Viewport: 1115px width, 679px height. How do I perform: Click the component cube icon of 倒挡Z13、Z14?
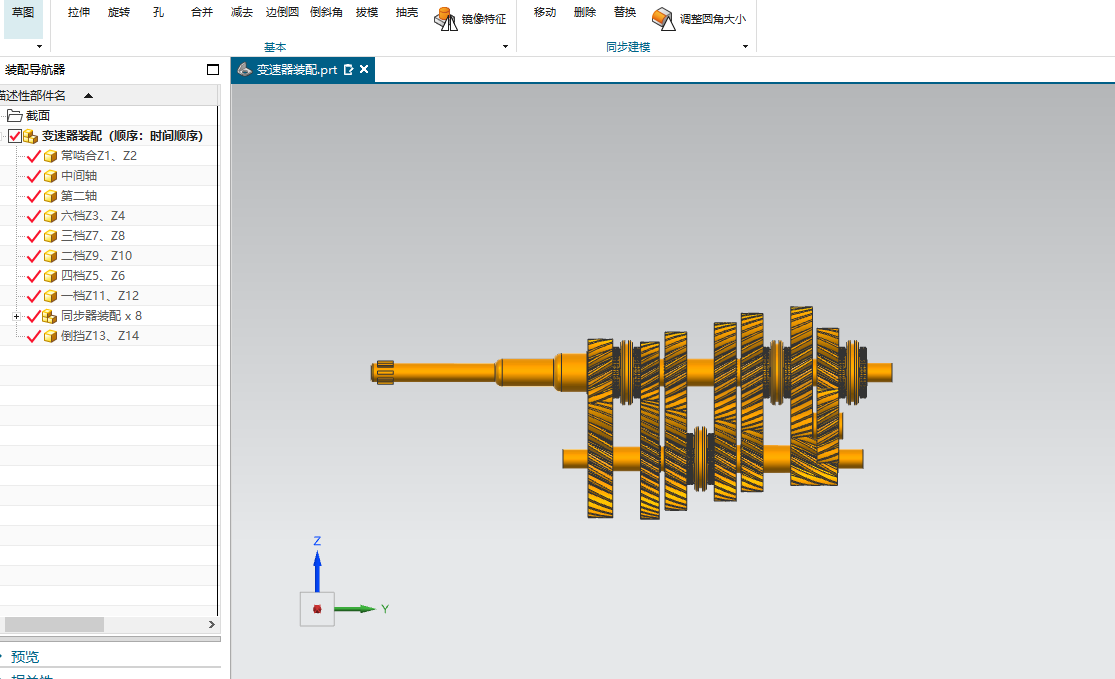click(50, 336)
